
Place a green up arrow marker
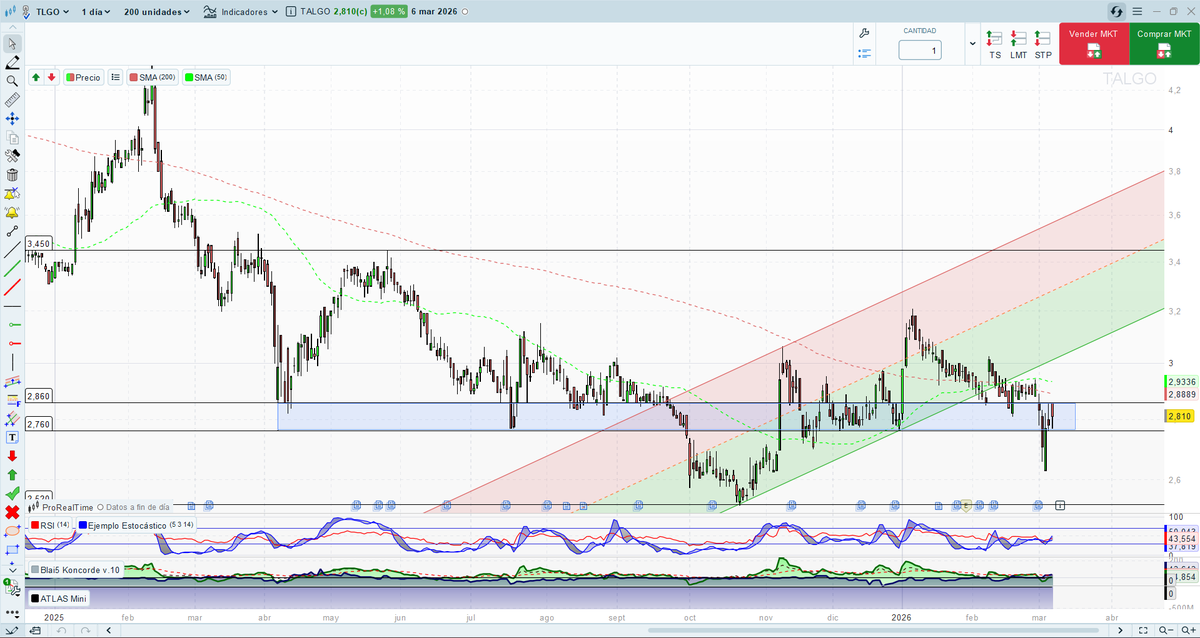(12, 475)
